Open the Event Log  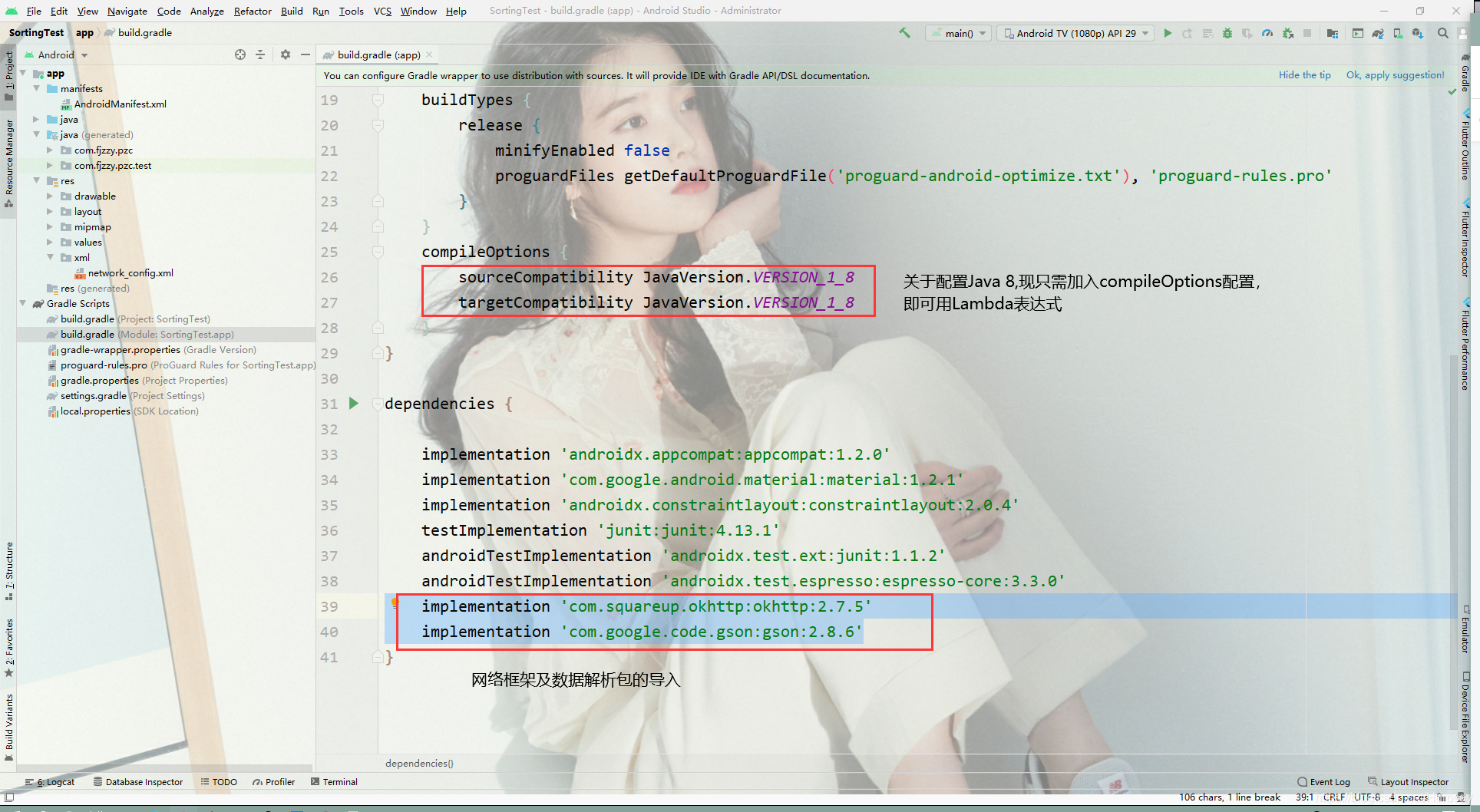click(1323, 782)
